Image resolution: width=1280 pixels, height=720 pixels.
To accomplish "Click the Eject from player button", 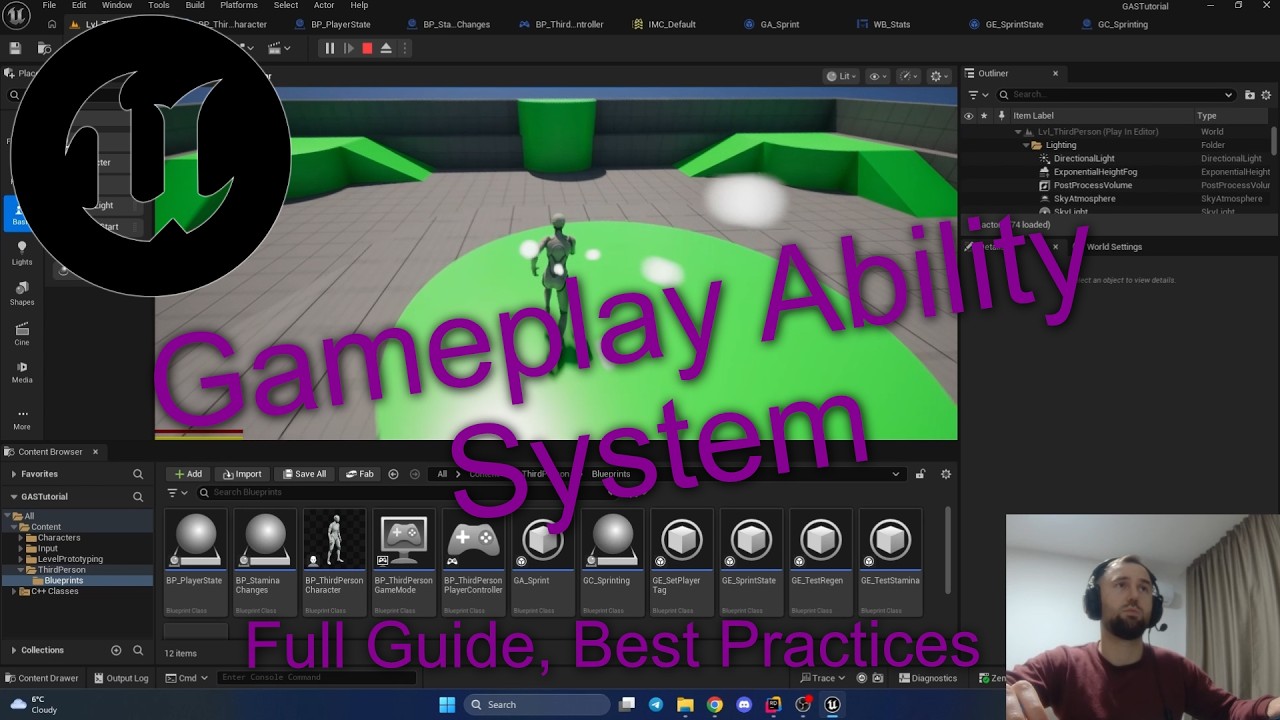I will point(386,48).
